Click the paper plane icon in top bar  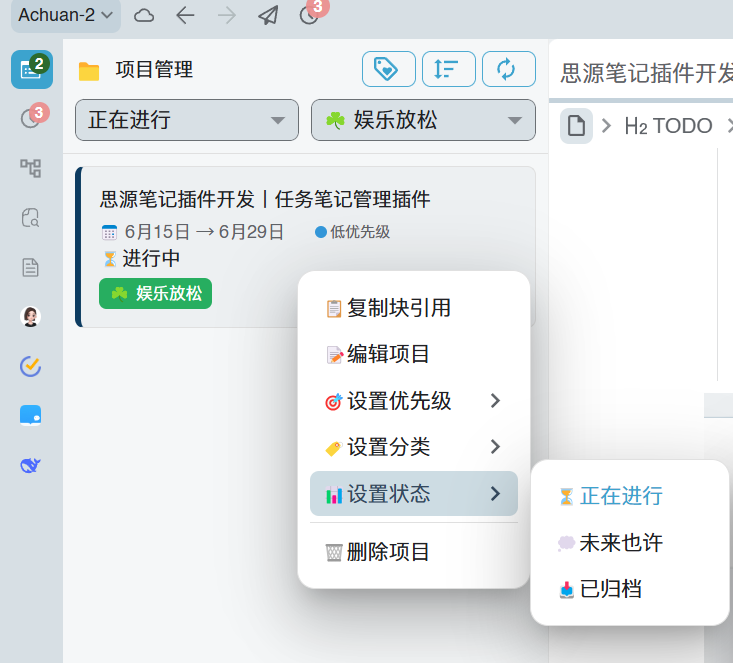[x=268, y=15]
